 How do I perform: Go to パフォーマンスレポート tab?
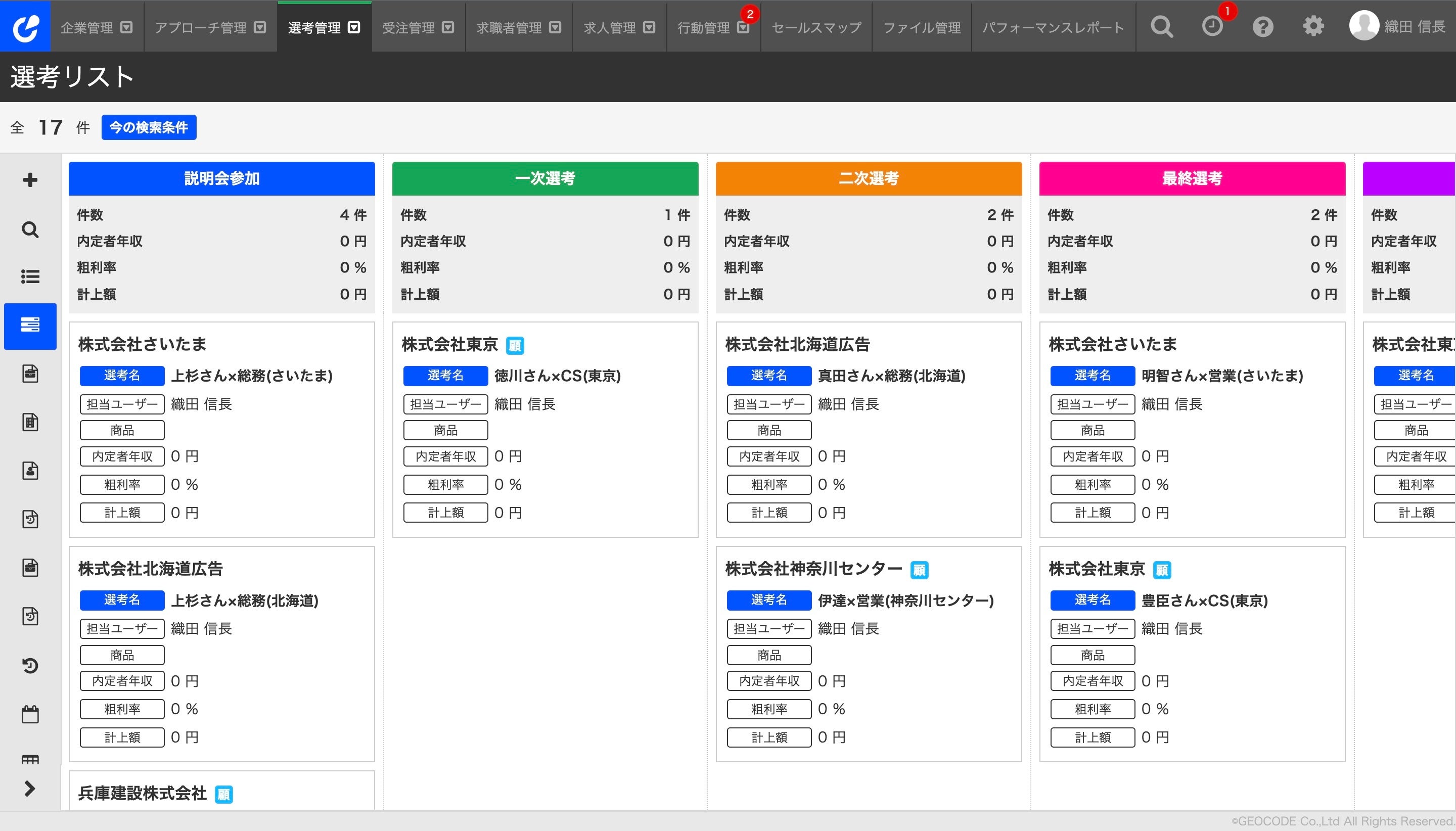(1053, 27)
